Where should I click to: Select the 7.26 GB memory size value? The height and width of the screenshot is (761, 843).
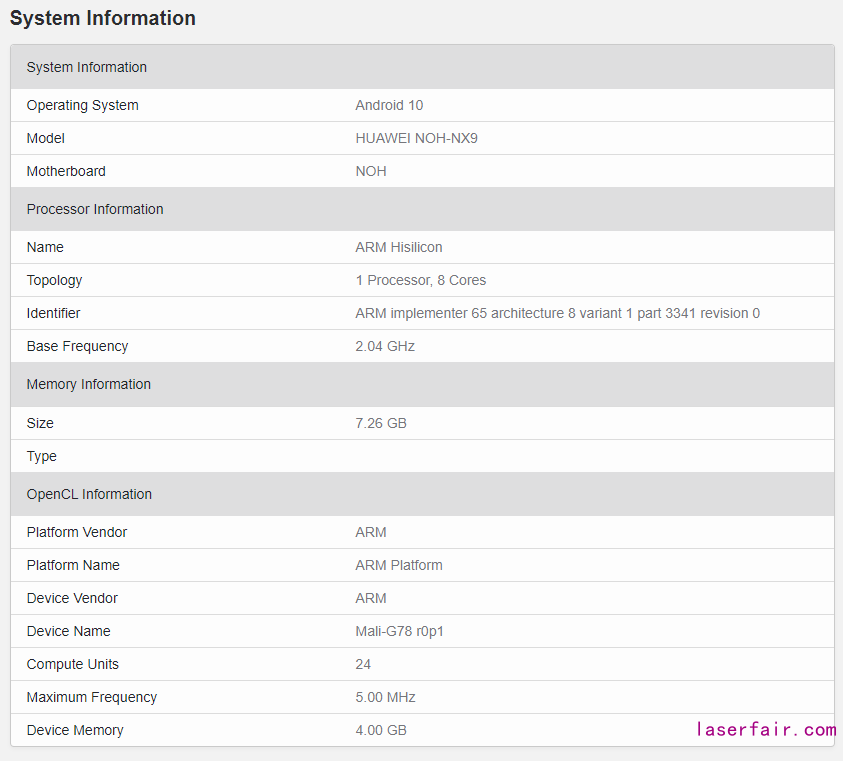pos(381,423)
